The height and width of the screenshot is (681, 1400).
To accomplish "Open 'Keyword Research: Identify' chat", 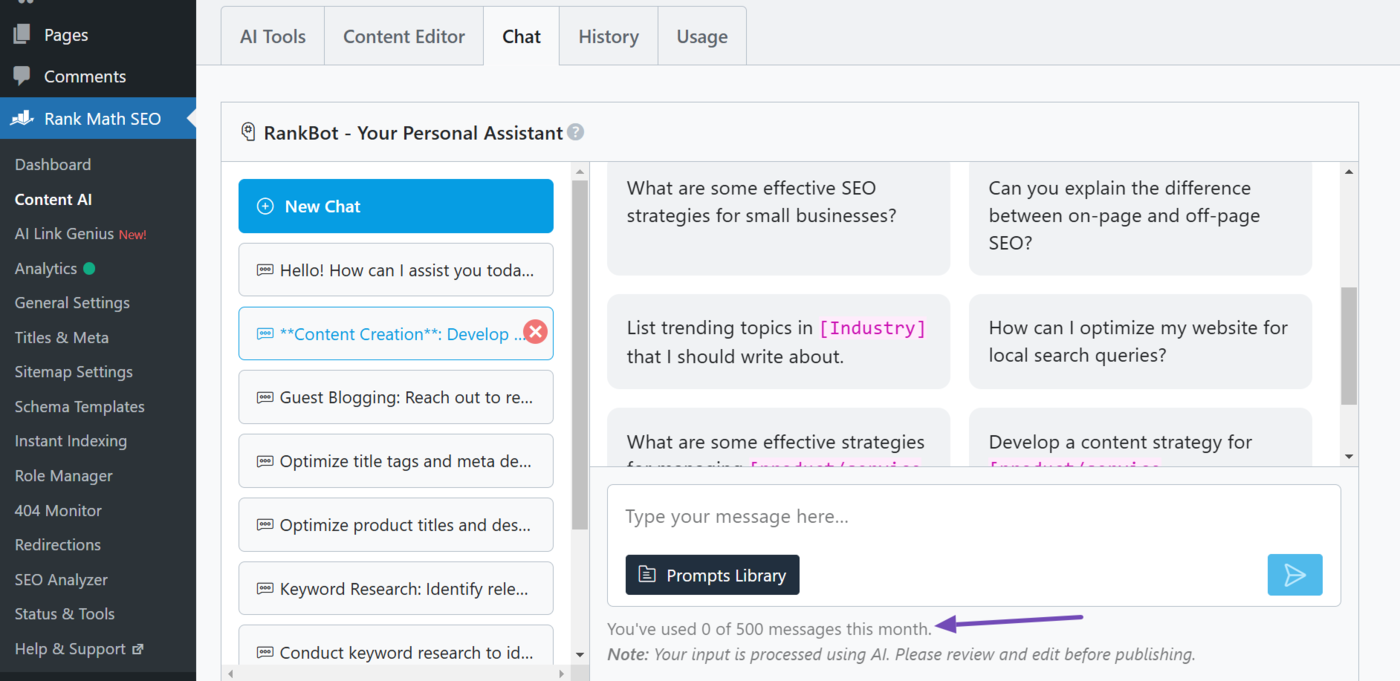I will click(x=396, y=589).
